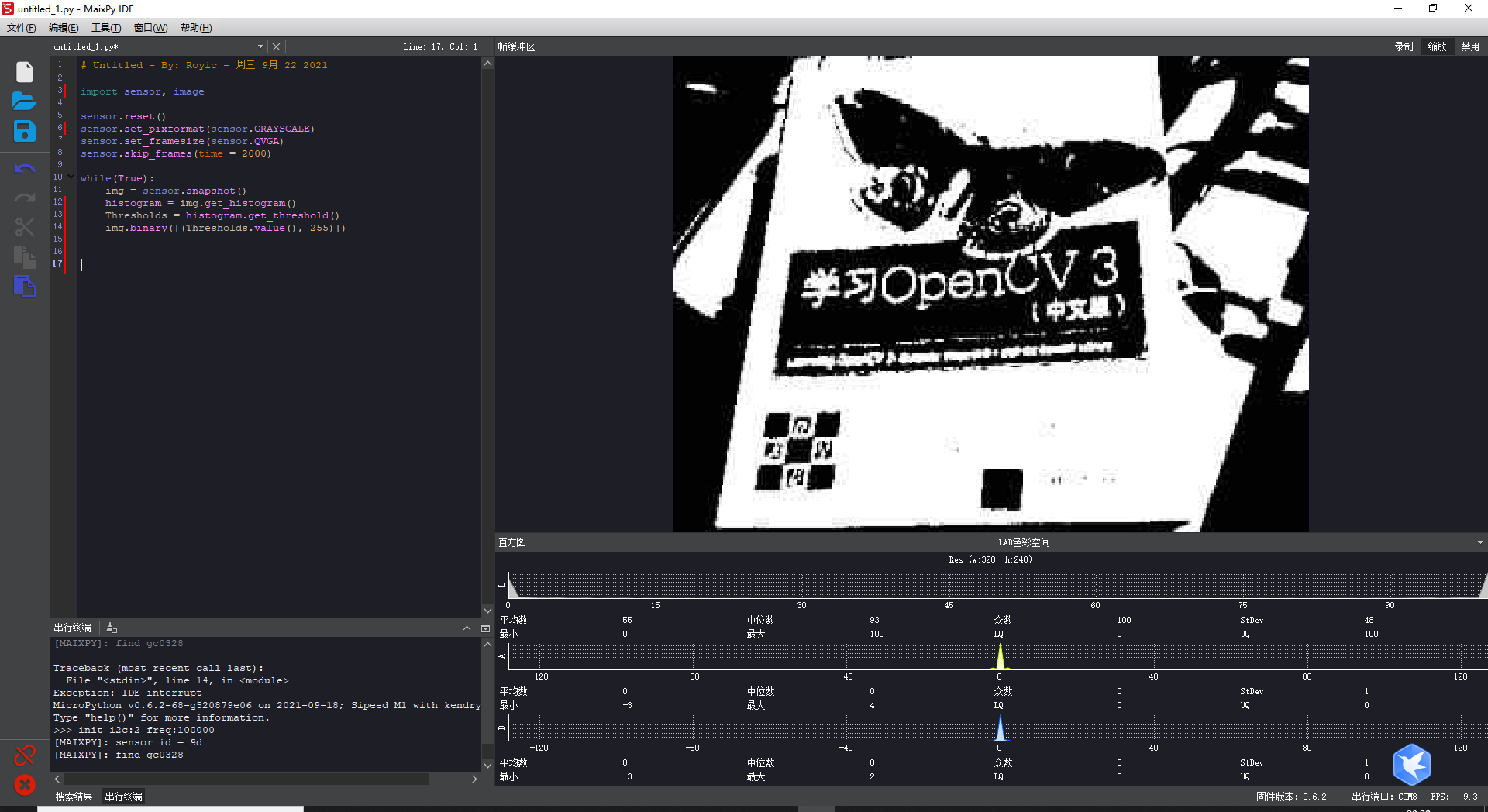Create a new file with the document icon
Image resolution: width=1488 pixels, height=812 pixels.
tap(25, 72)
